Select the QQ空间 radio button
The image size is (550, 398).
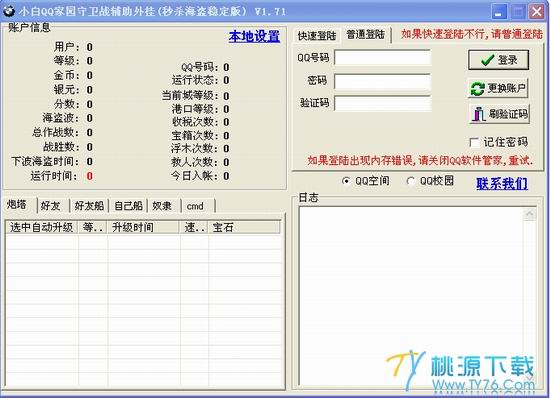(346, 181)
